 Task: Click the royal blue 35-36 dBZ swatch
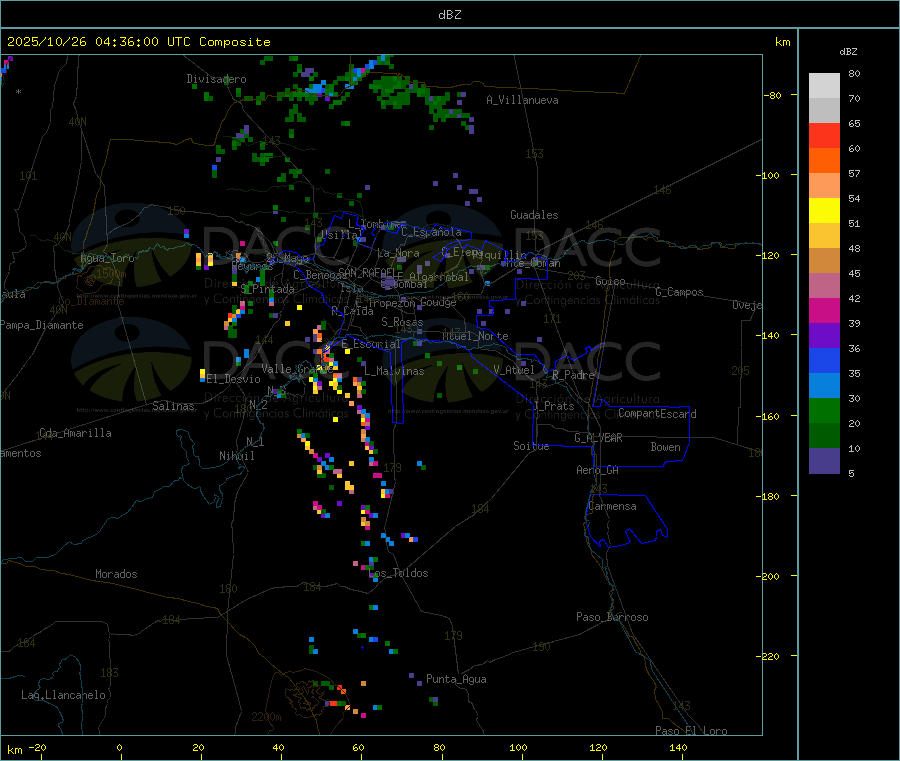tap(824, 360)
